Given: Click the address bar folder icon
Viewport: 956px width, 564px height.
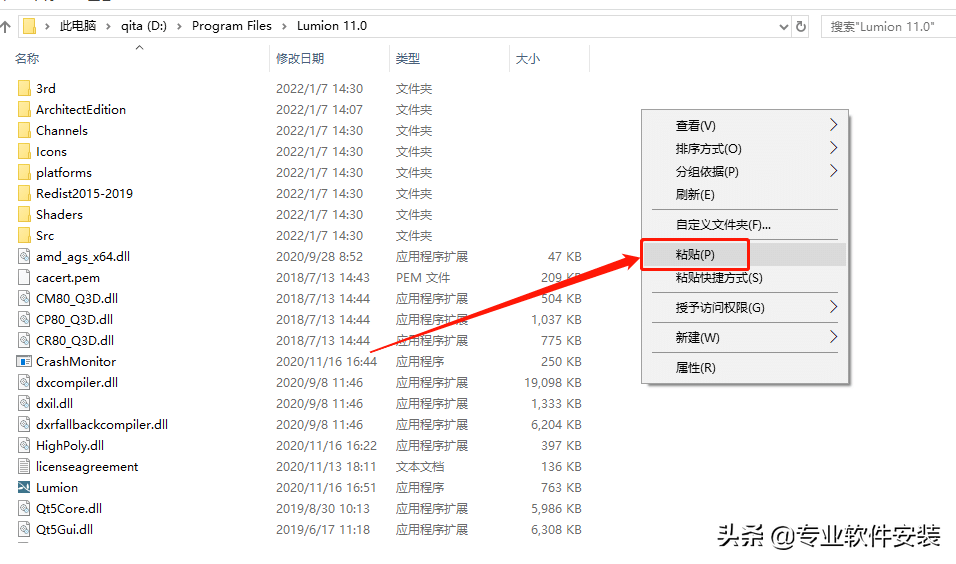Looking at the screenshot, I should point(29,26).
